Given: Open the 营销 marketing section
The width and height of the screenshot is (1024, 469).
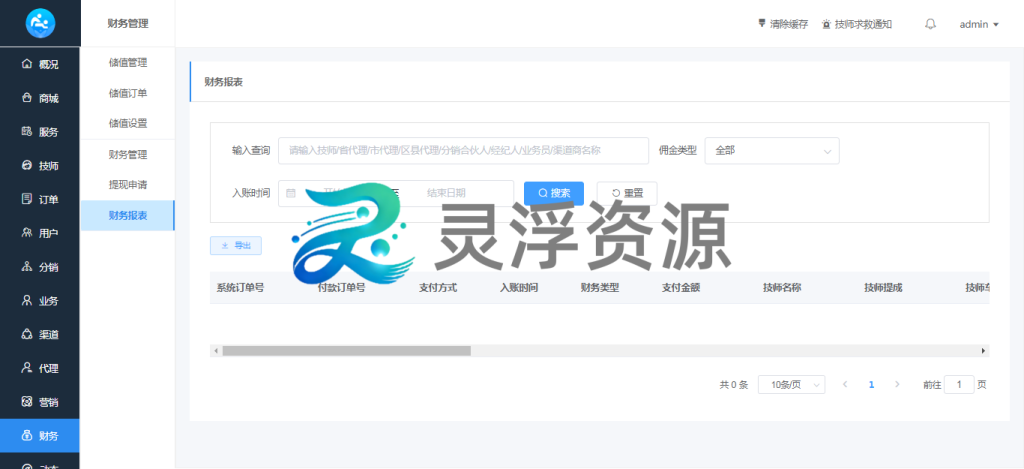Looking at the screenshot, I should pyautogui.click(x=40, y=402).
